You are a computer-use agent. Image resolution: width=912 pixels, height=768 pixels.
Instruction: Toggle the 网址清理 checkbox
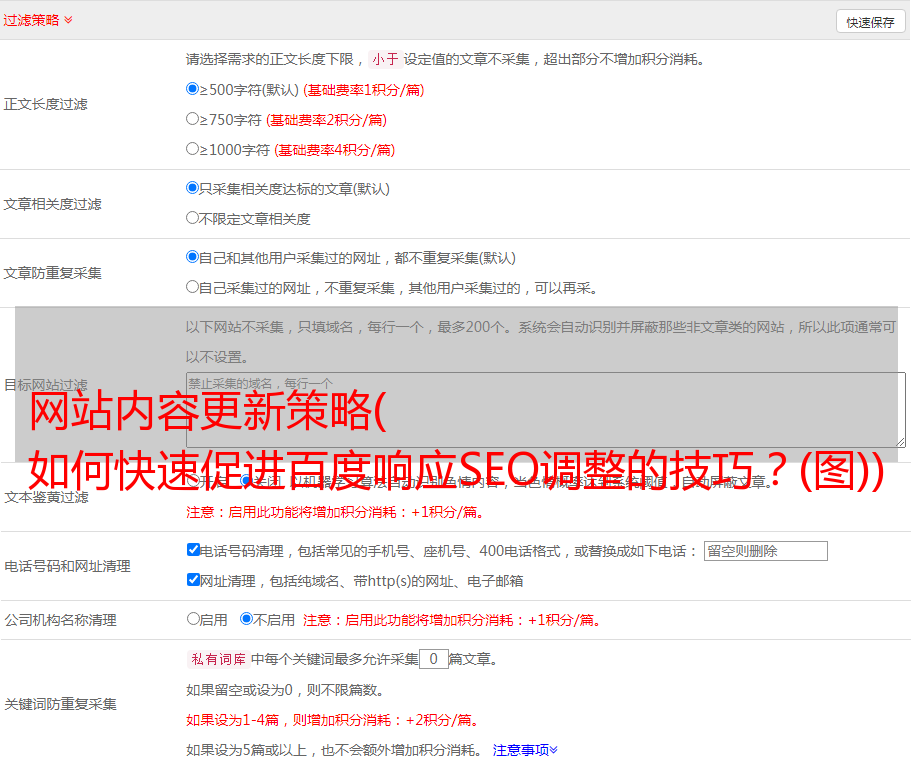(x=193, y=580)
